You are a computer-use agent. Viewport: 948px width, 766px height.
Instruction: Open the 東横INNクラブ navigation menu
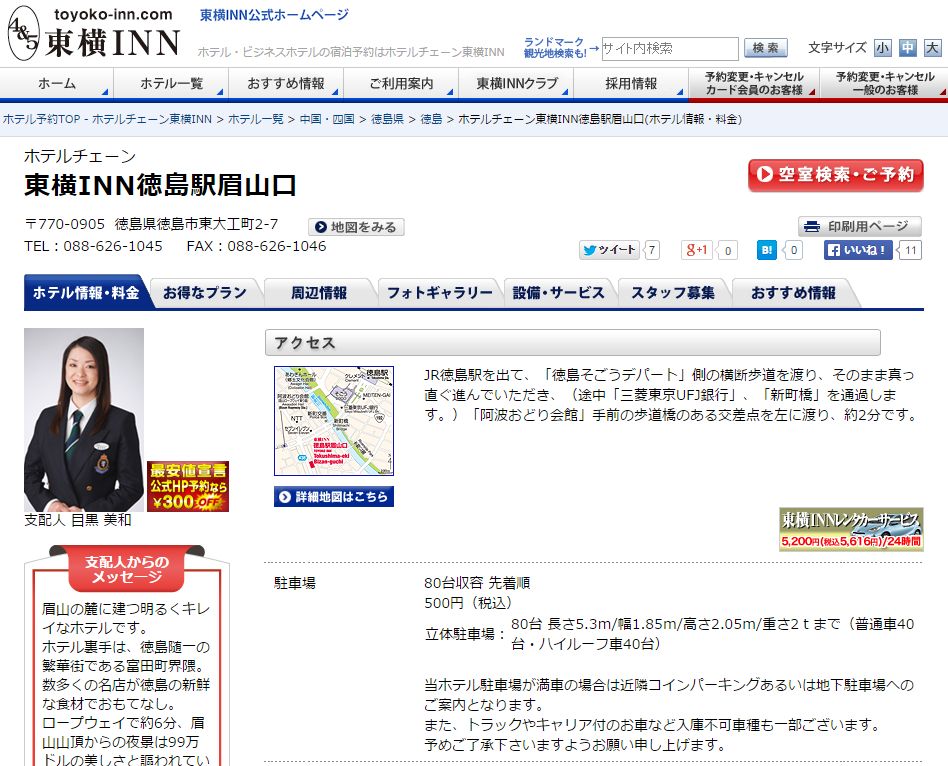[516, 83]
